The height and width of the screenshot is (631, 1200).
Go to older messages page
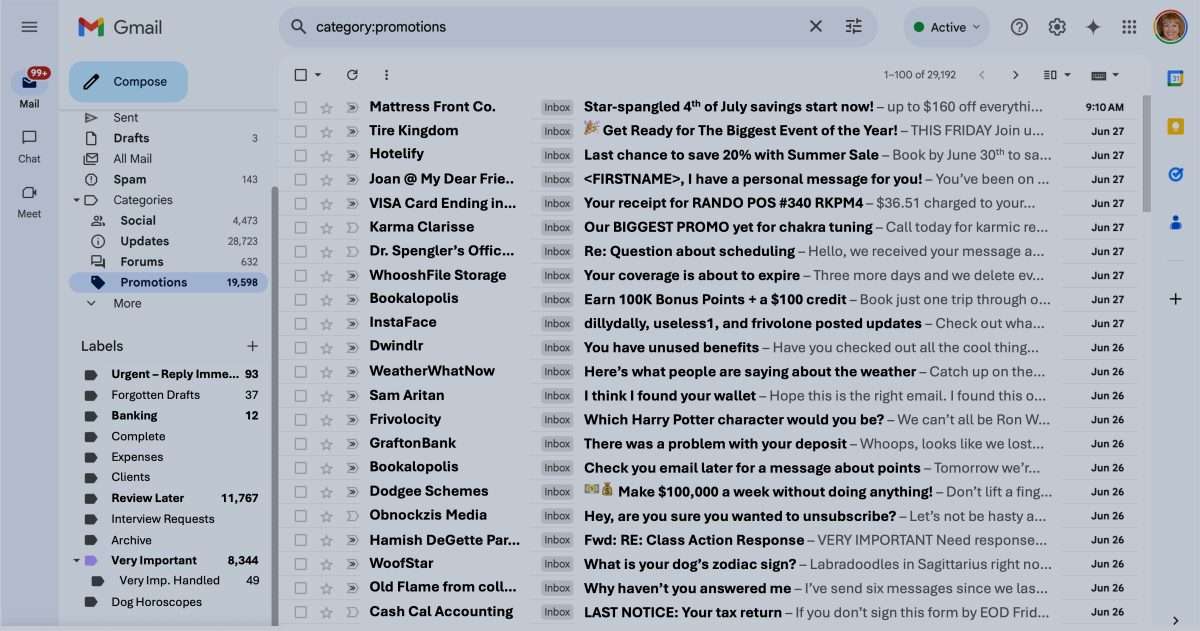point(1015,75)
